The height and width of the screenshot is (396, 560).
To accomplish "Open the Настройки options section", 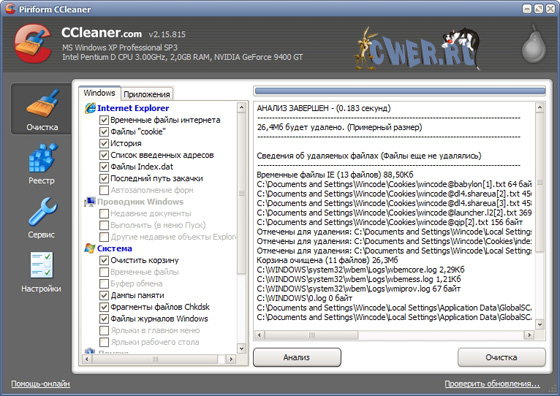I will (x=41, y=272).
